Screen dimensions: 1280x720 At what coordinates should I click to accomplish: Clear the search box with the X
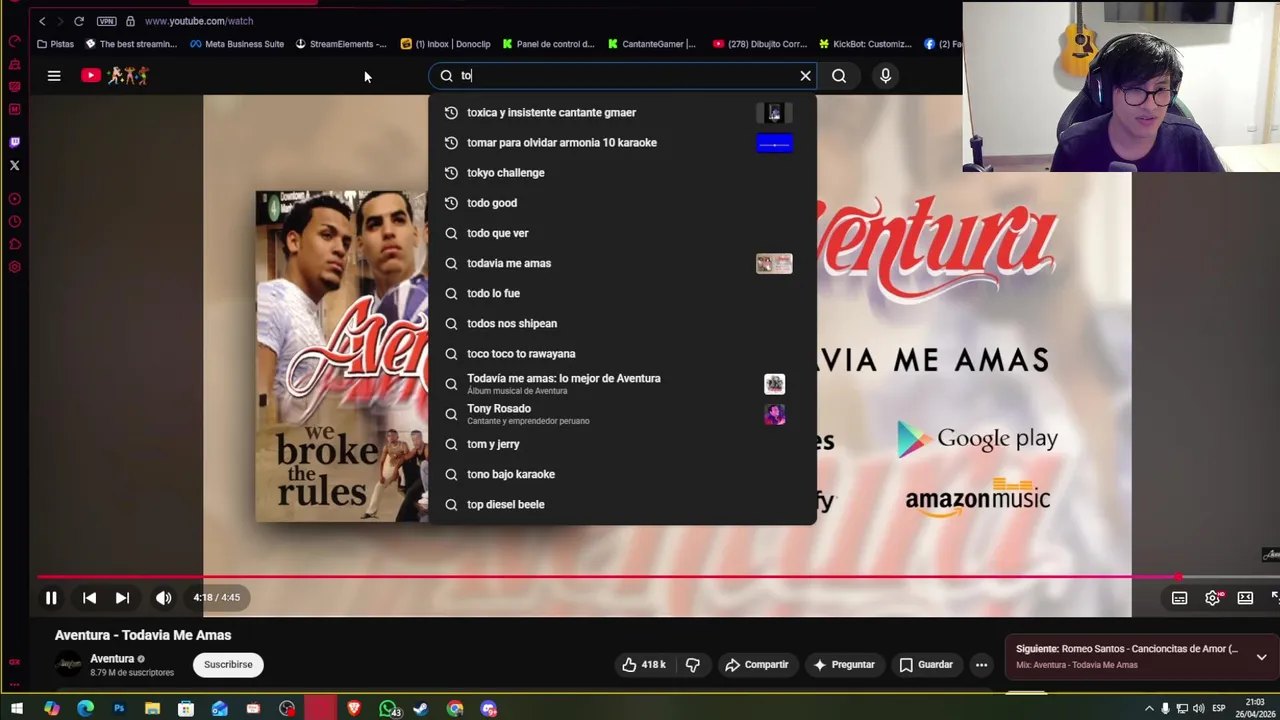tap(805, 76)
